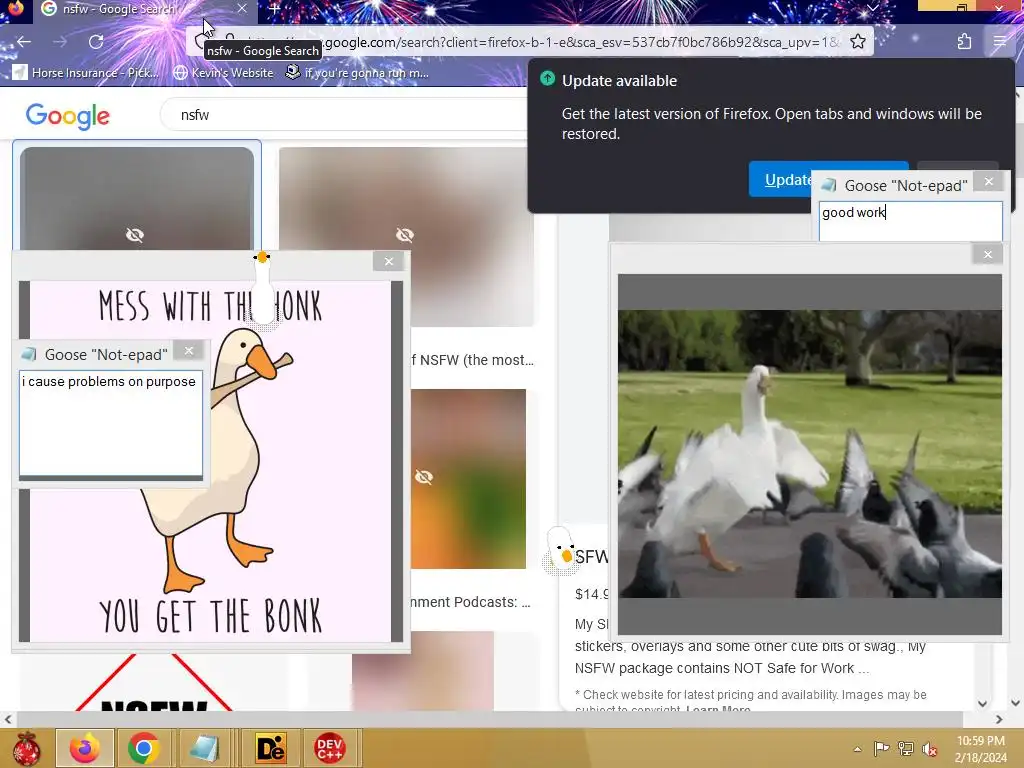The image size is (1024, 768).
Task: Open the "f NSFW (the most..." result title
Action: click(x=472, y=360)
